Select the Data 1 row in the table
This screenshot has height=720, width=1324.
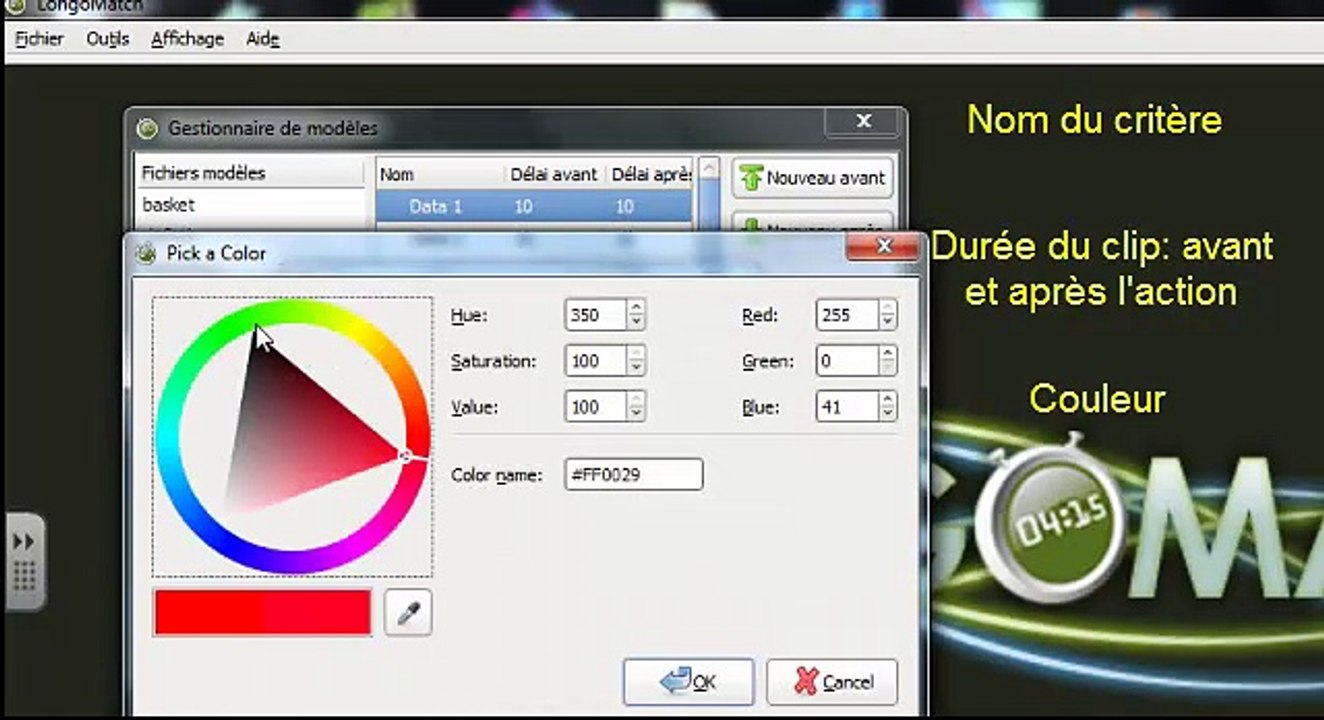point(534,206)
